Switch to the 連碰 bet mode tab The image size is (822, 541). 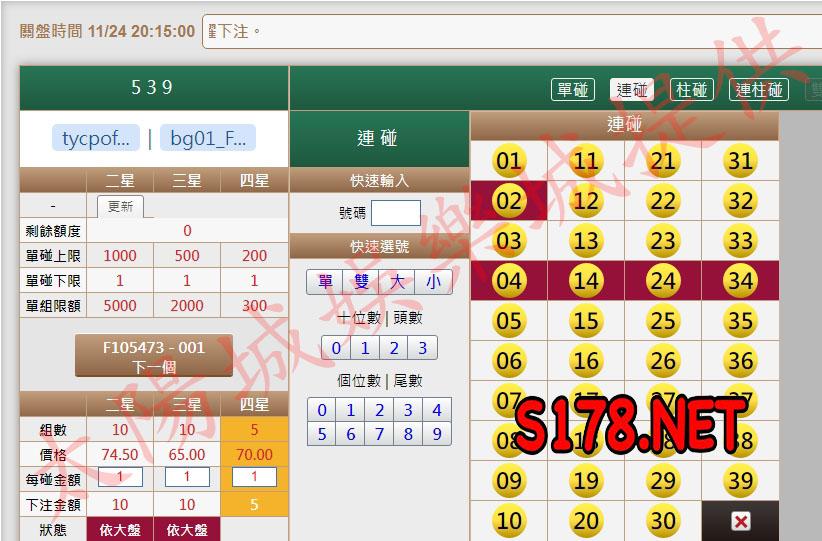(x=632, y=90)
